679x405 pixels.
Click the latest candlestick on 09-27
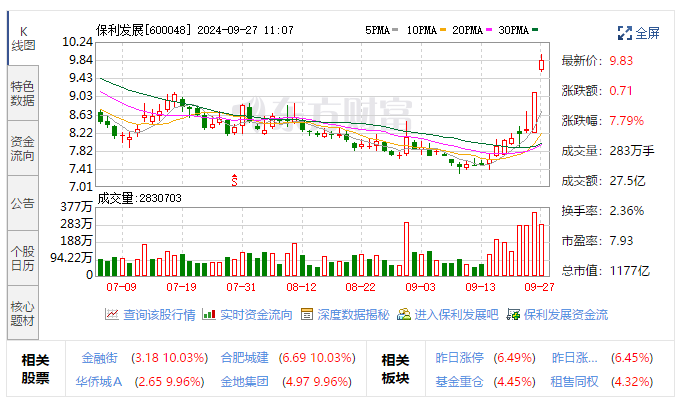(x=541, y=64)
